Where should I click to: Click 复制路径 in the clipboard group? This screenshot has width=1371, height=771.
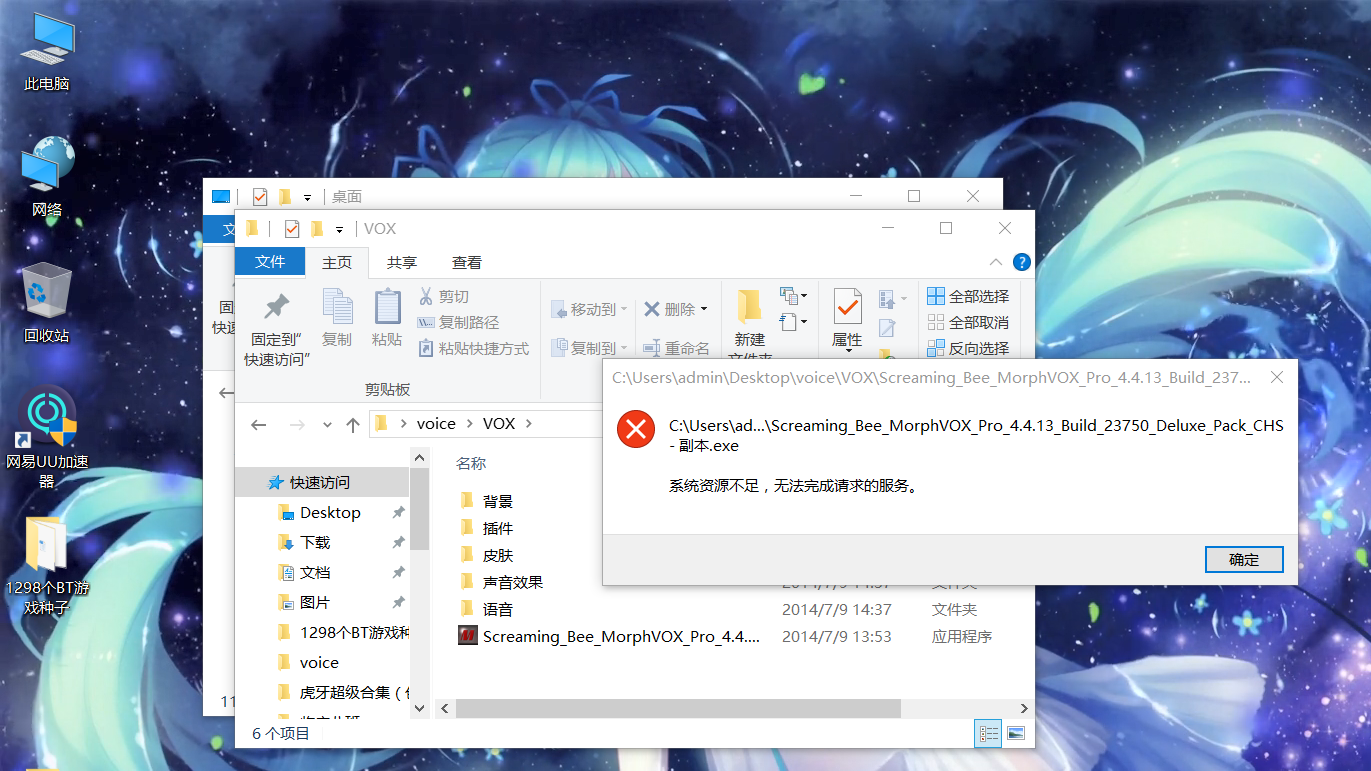(457, 323)
